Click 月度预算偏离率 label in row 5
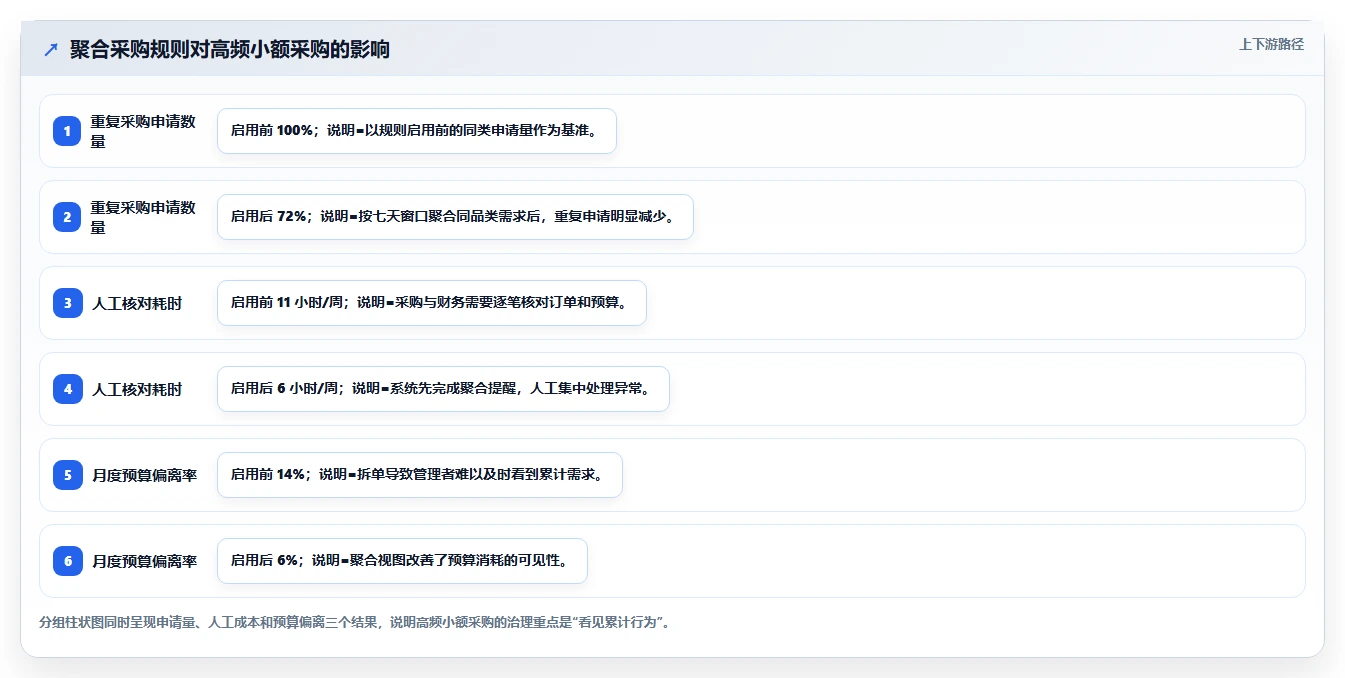 [144, 475]
